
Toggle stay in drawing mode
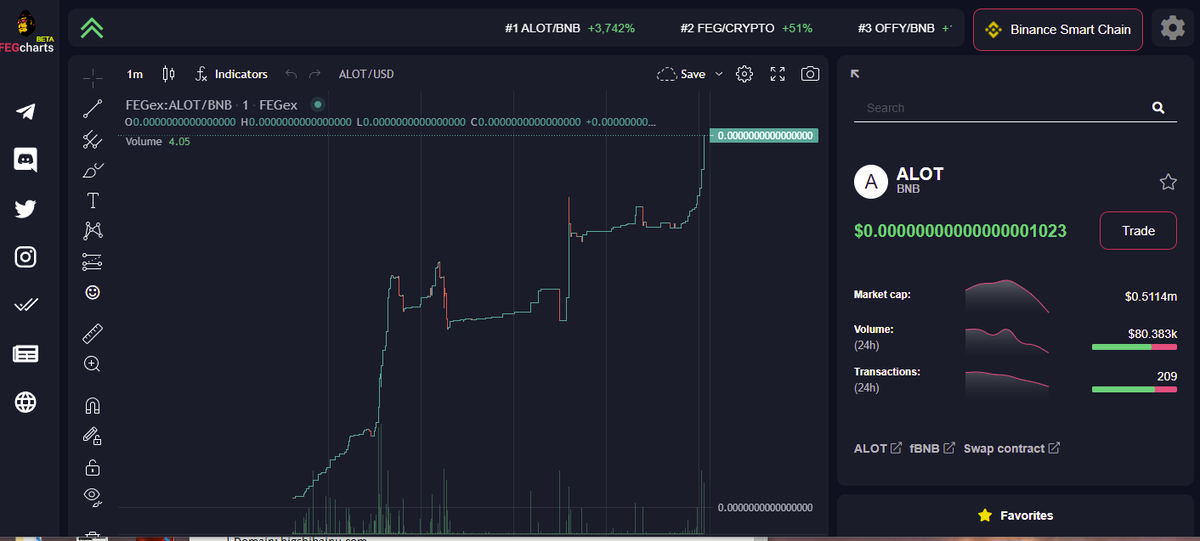point(92,436)
